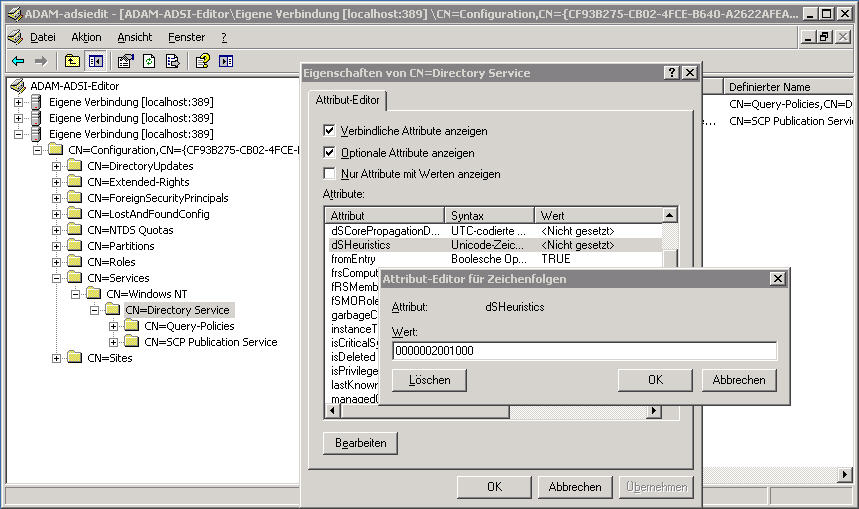Screen dimensions: 859x509
Task: Click the Wert input field with 0000002001000
Action: pos(584,351)
